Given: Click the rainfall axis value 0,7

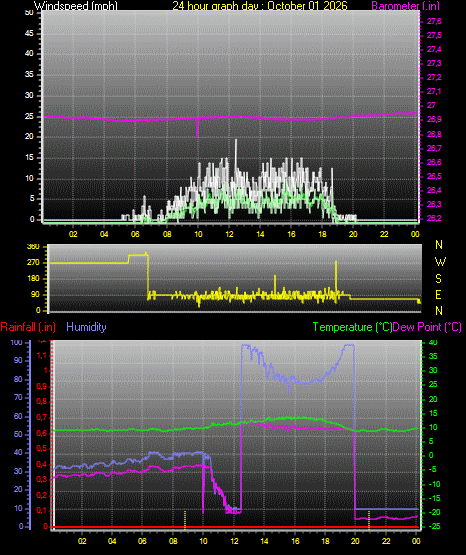Looking at the screenshot, I should coord(41,418).
